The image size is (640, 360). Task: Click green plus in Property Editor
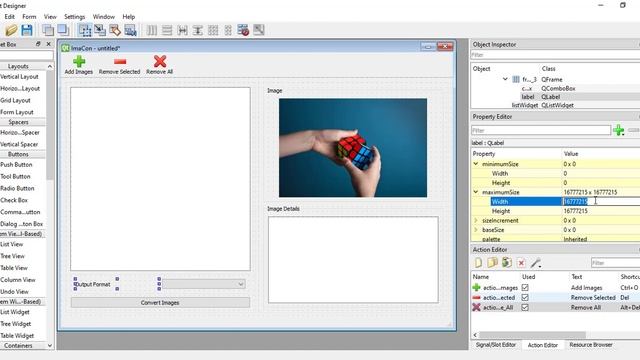tap(618, 130)
